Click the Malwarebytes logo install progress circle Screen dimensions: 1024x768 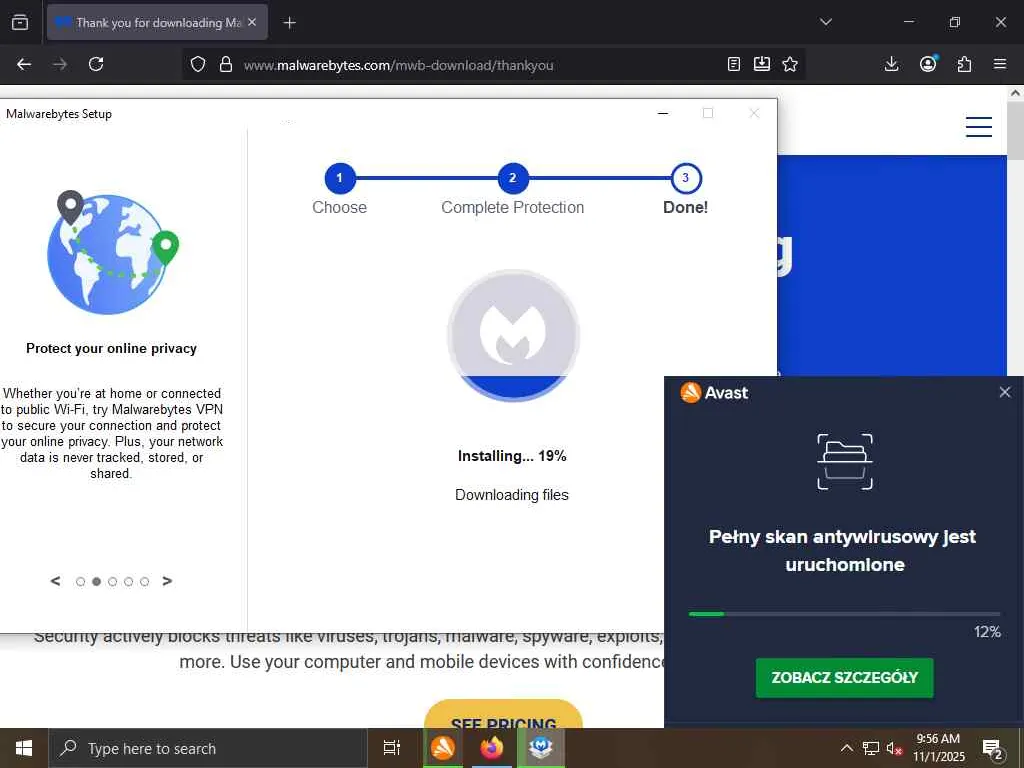coord(513,335)
